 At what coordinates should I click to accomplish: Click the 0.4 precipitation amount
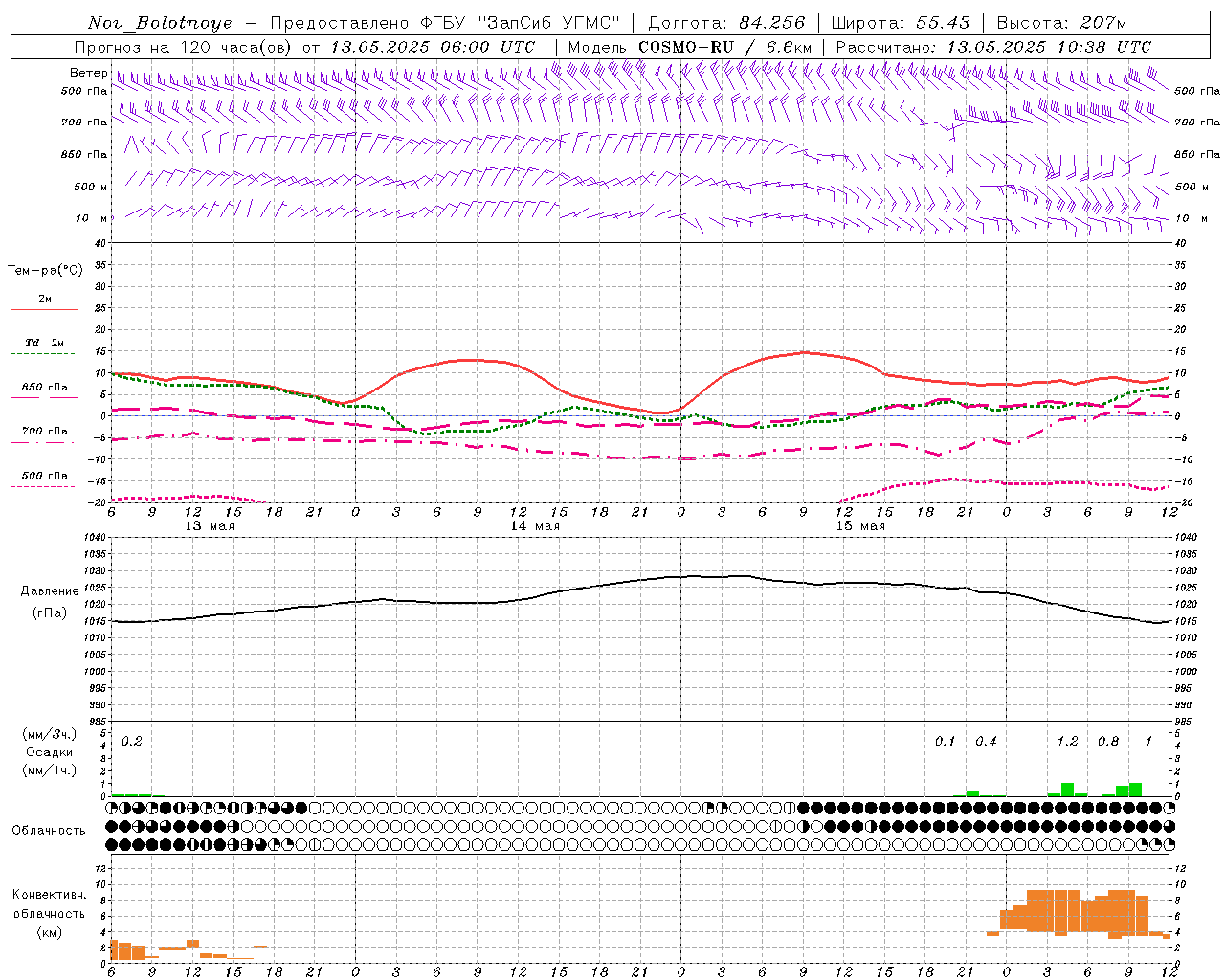tap(986, 741)
